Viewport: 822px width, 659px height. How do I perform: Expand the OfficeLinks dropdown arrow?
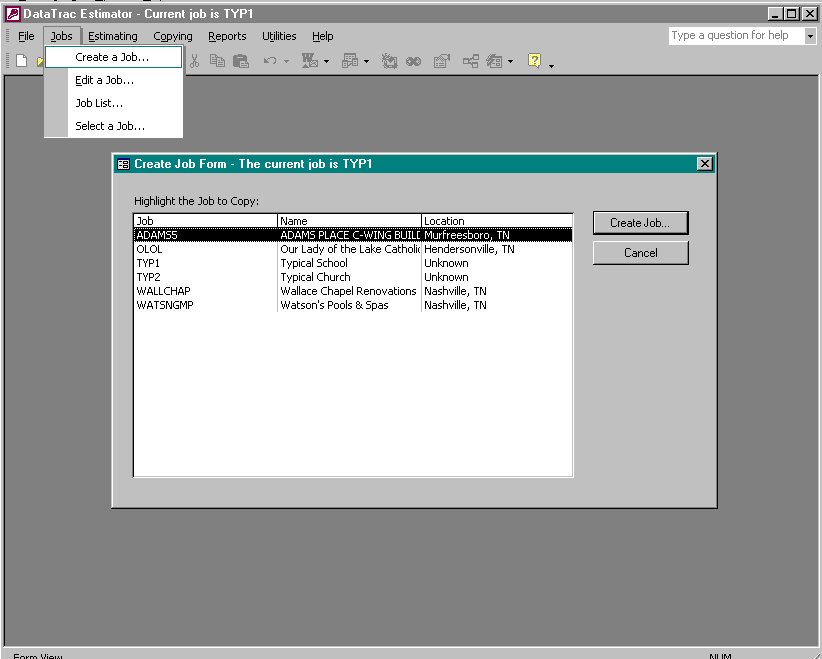pos(326,61)
